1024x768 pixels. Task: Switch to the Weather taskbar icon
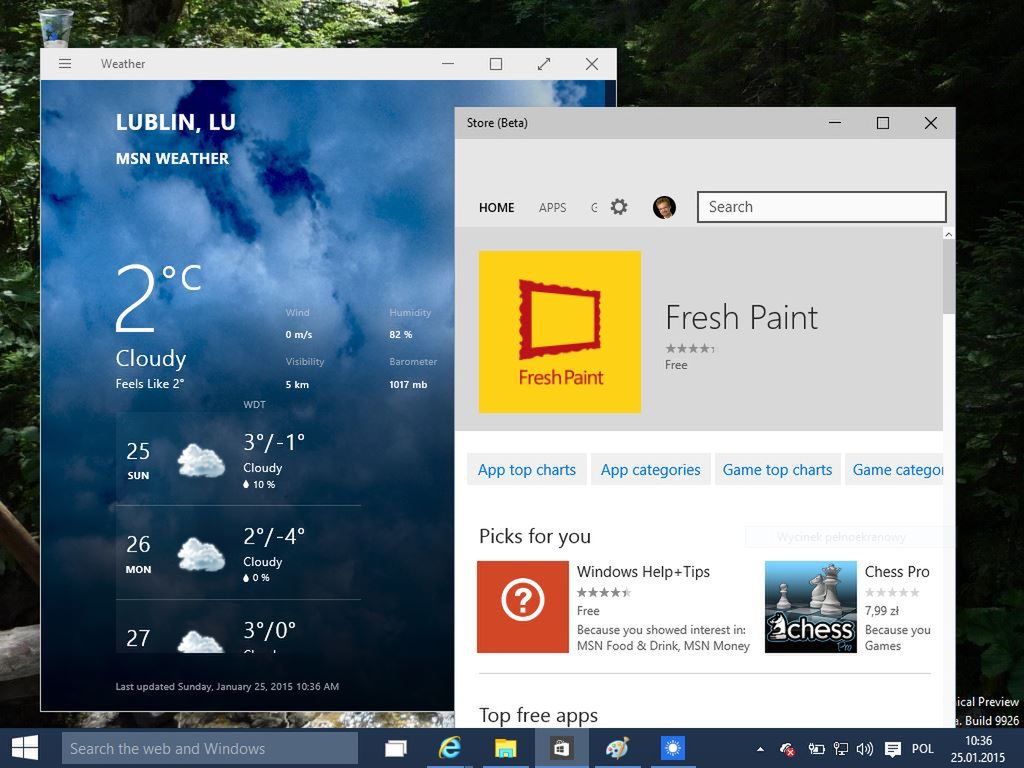[x=673, y=748]
